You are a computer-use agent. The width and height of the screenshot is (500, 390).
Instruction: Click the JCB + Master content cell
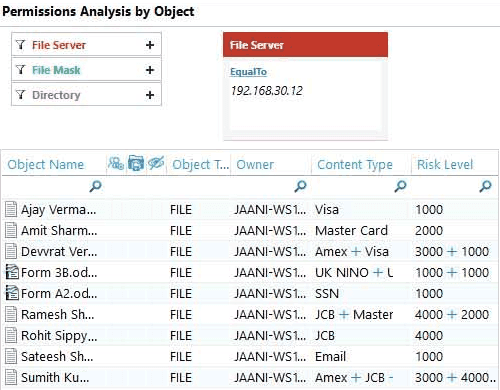click(354, 315)
